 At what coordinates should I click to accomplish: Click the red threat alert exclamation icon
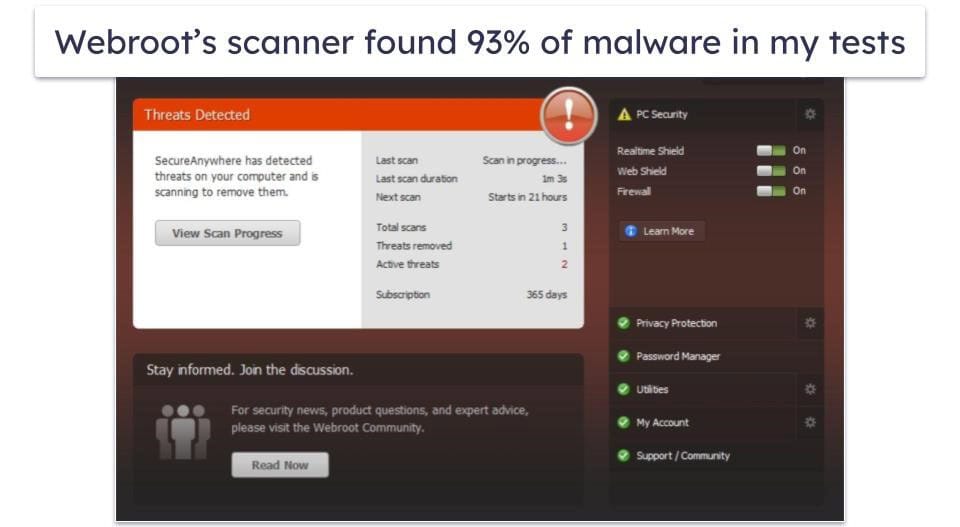tap(569, 116)
